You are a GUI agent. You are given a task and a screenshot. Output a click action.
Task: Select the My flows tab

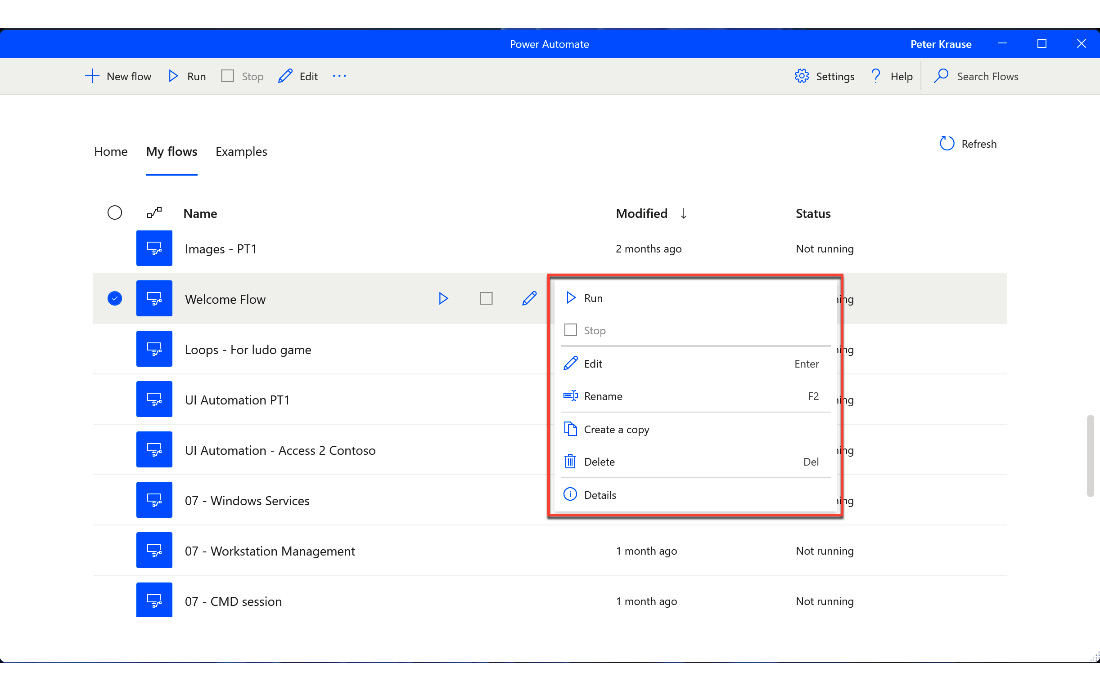[172, 152]
